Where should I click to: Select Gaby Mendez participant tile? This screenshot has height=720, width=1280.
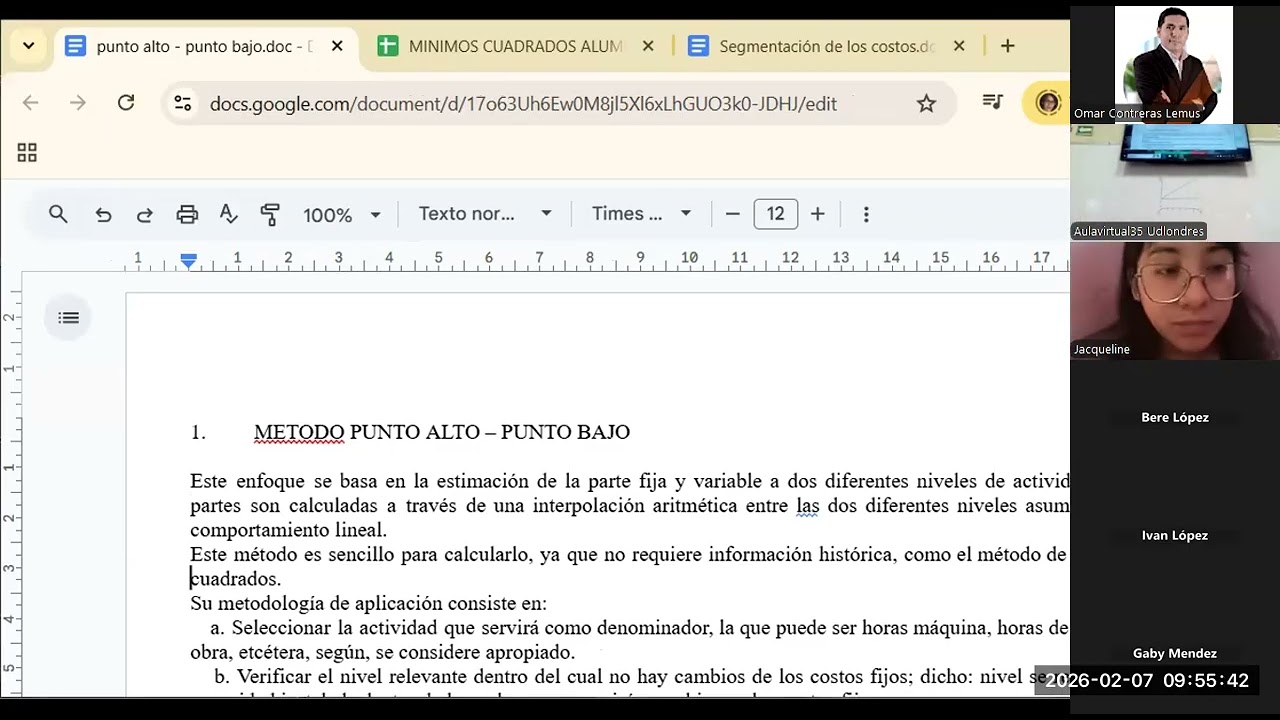click(x=1175, y=654)
